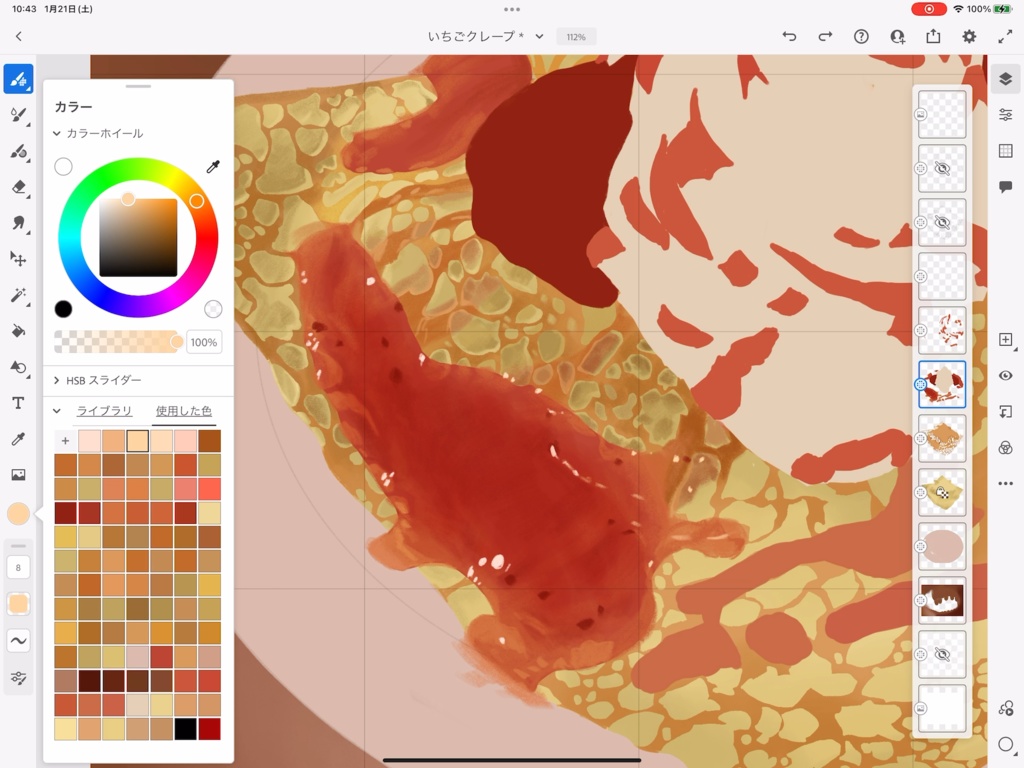The image size is (1024, 768).
Task: Toggle touch shortcut circle
Action: pos(1006,744)
